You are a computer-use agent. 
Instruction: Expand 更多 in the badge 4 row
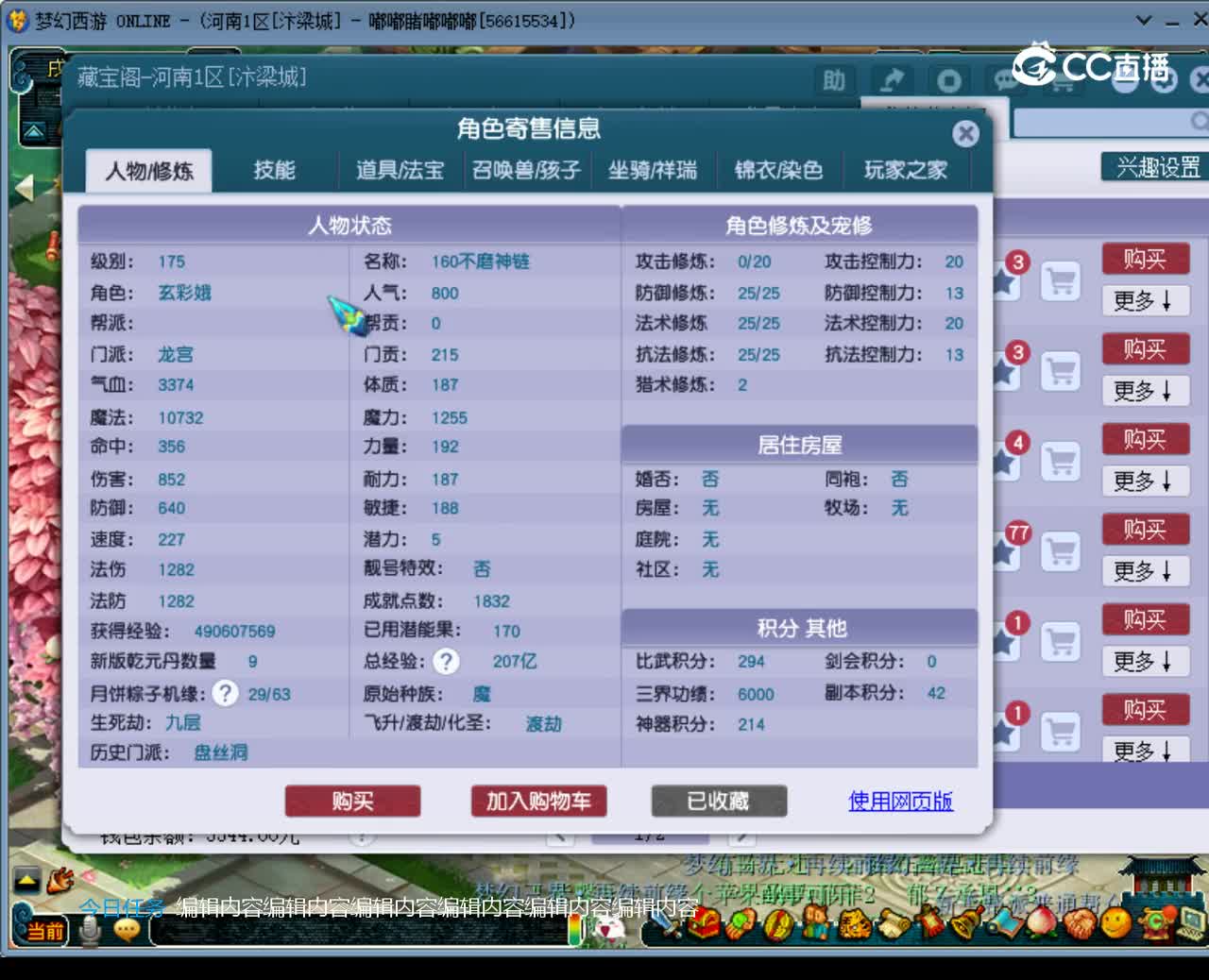click(1145, 482)
